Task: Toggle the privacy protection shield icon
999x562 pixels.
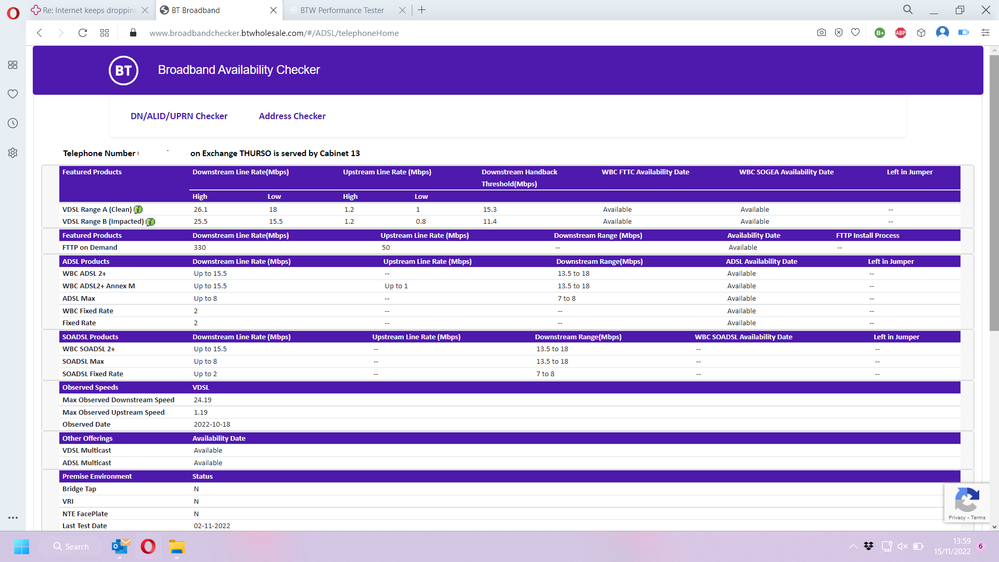Action: 838,32
